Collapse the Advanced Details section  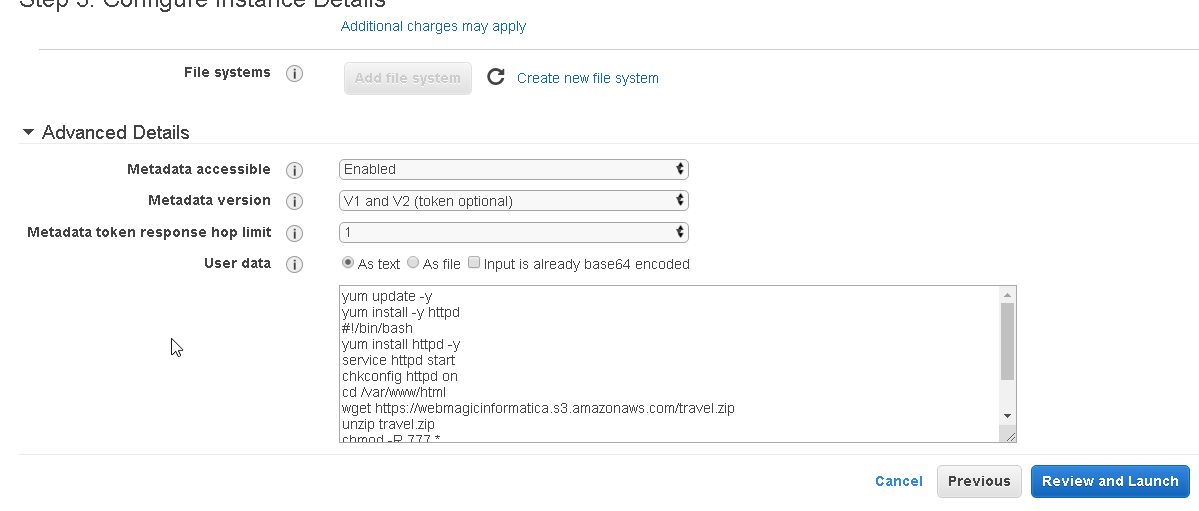point(28,132)
